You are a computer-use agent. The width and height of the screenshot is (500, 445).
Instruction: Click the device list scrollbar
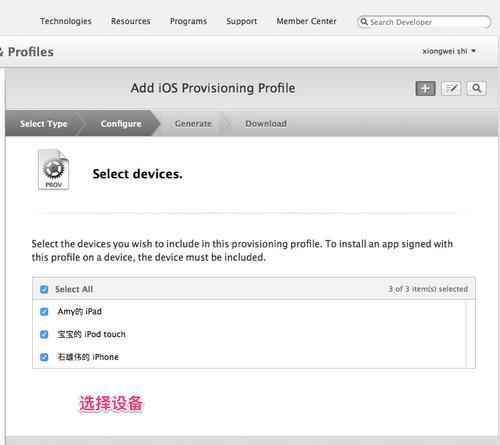470,334
